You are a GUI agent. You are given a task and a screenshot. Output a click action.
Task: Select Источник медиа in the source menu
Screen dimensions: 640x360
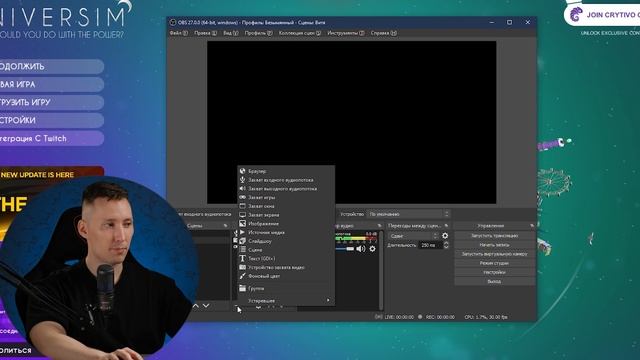click(286, 232)
